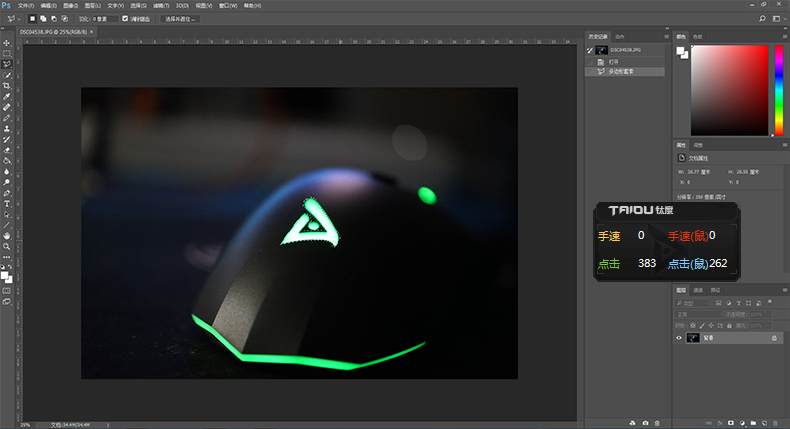Toggle Background layer visibility eye
Image resolution: width=790 pixels, height=429 pixels.
tap(679, 338)
